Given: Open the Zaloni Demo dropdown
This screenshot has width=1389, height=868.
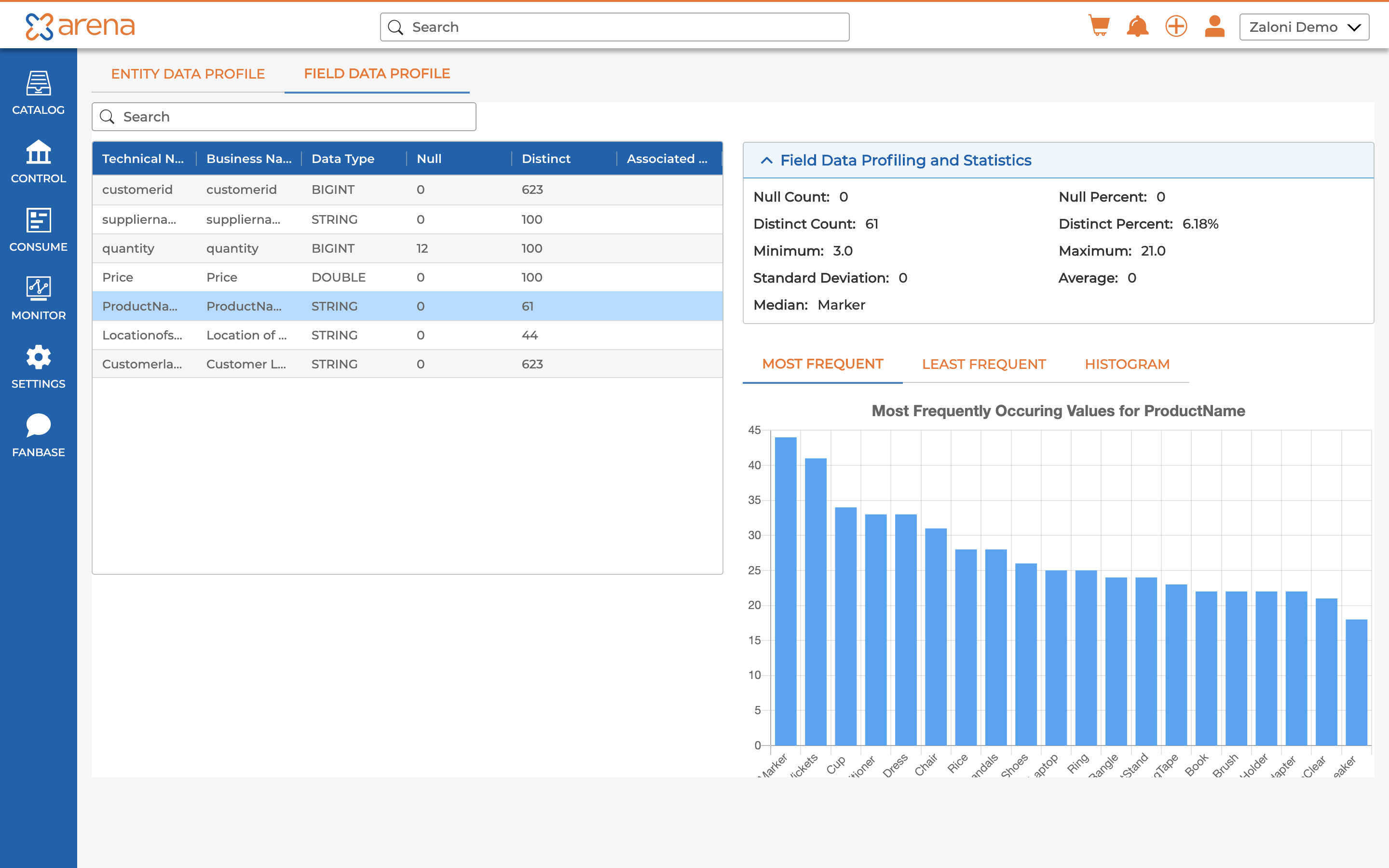Looking at the screenshot, I should (x=1304, y=27).
